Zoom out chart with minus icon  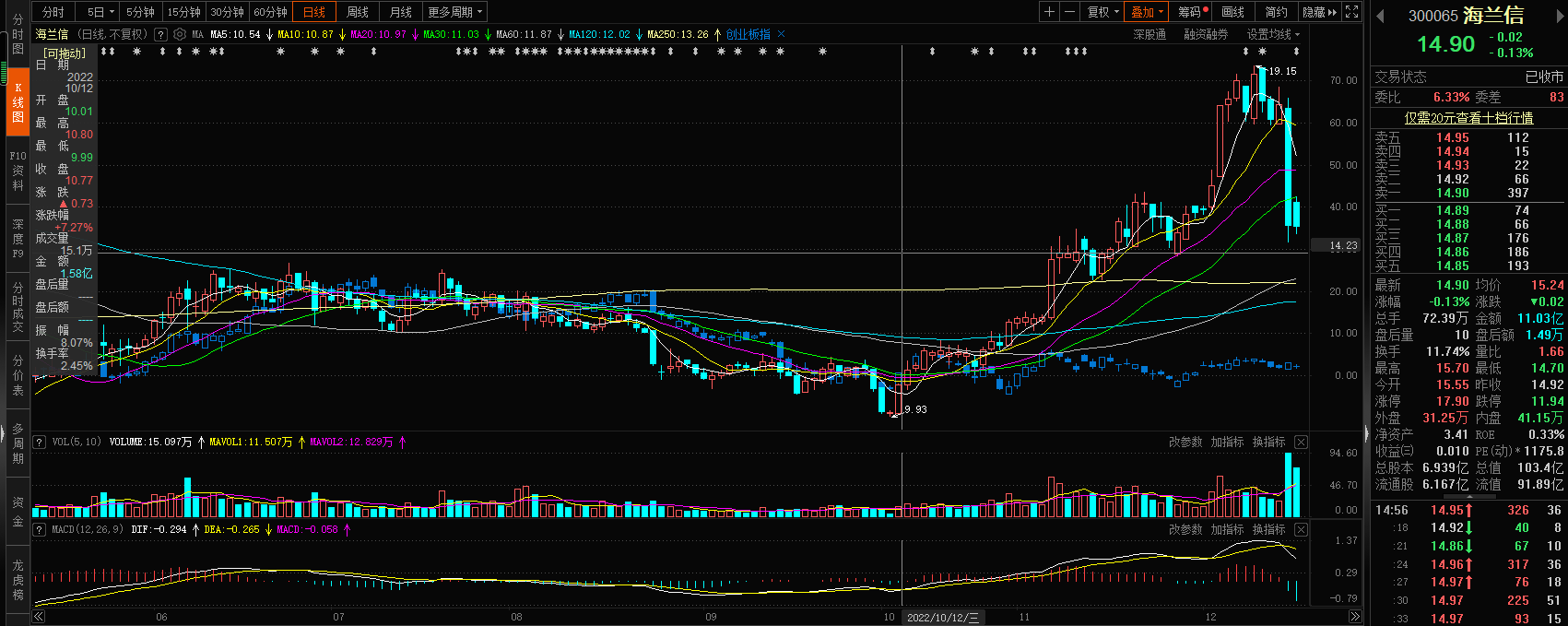point(1069,12)
